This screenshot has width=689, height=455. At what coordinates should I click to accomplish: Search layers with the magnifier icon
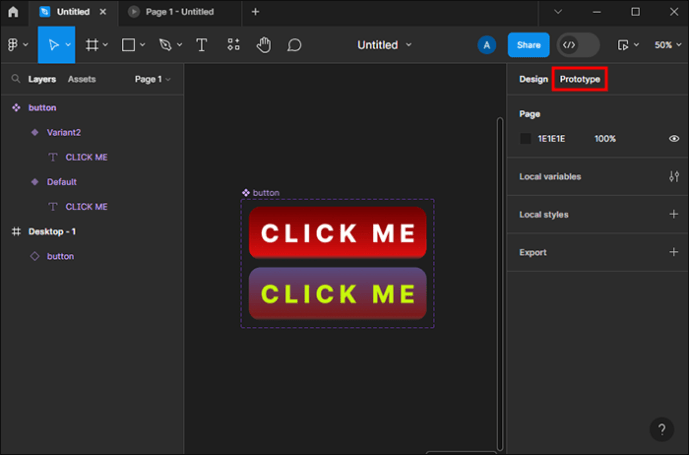point(16,79)
